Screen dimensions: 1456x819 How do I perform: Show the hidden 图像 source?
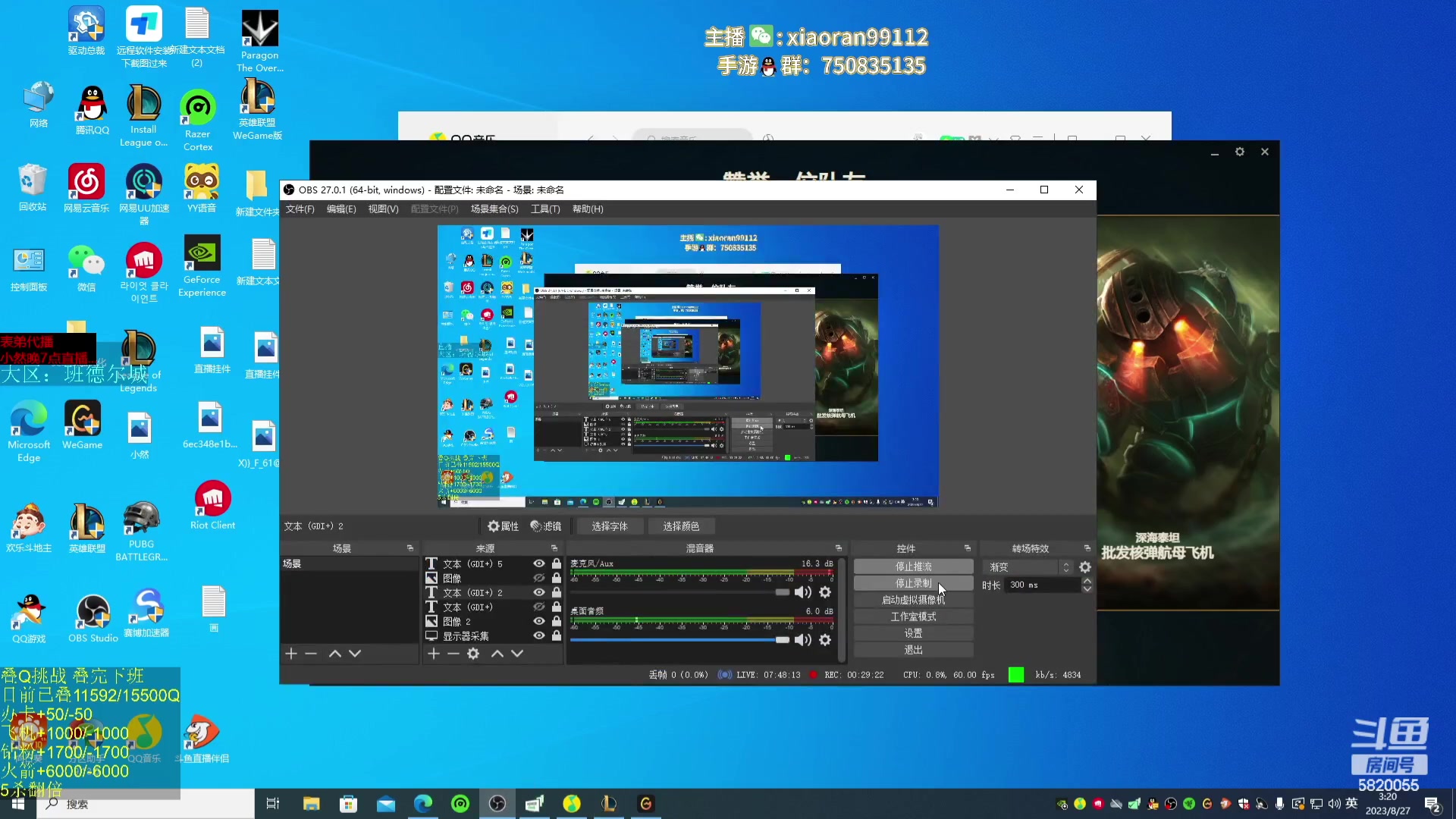(539, 578)
